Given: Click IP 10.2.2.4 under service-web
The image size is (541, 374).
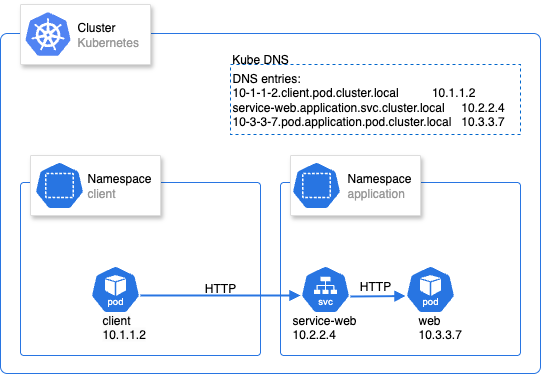Looking at the screenshot, I should pos(314,335).
